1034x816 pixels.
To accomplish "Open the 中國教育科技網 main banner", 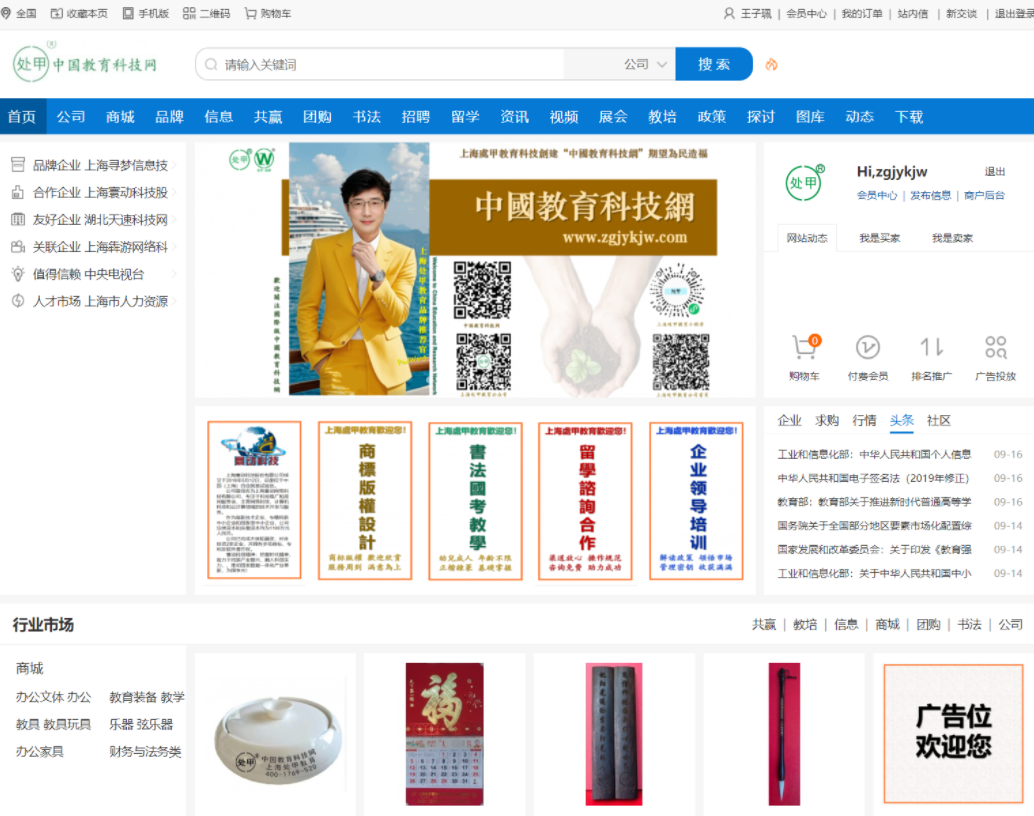I will coord(475,269).
